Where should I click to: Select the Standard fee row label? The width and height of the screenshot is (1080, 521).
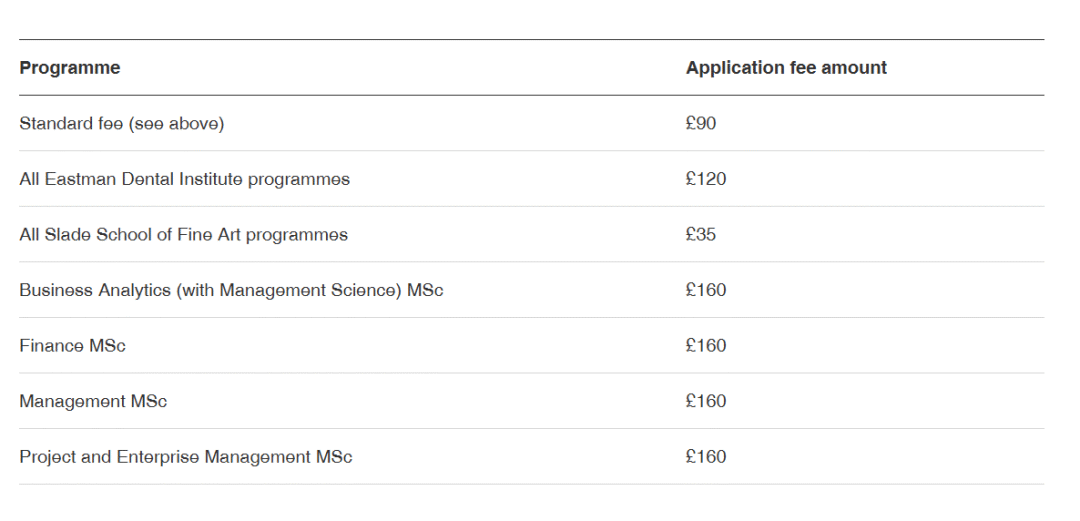[x=121, y=124]
